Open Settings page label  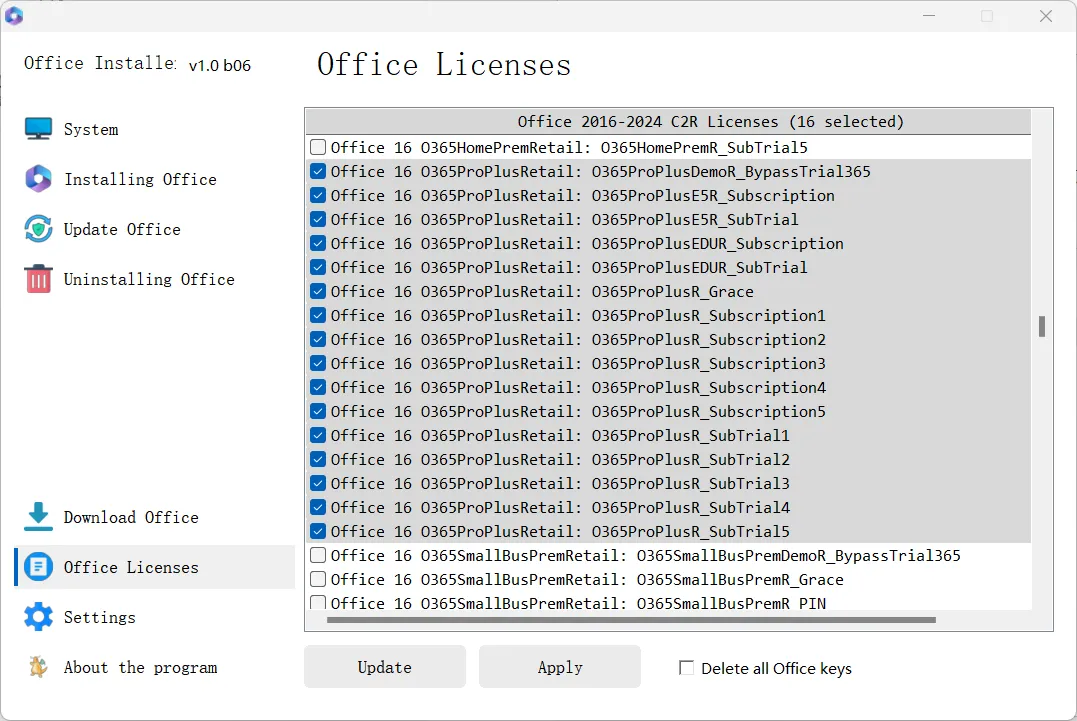click(100, 617)
